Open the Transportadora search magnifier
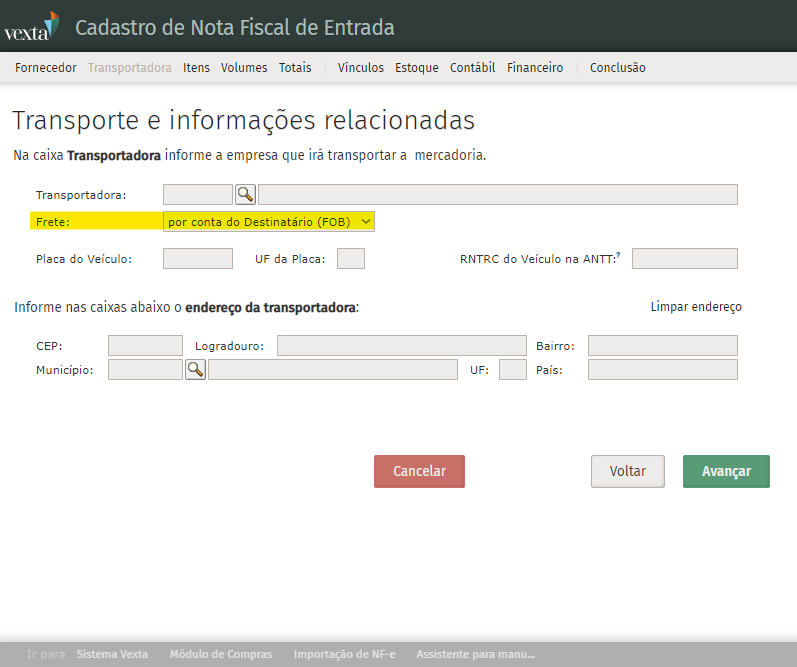This screenshot has width=797, height=667. 245,194
